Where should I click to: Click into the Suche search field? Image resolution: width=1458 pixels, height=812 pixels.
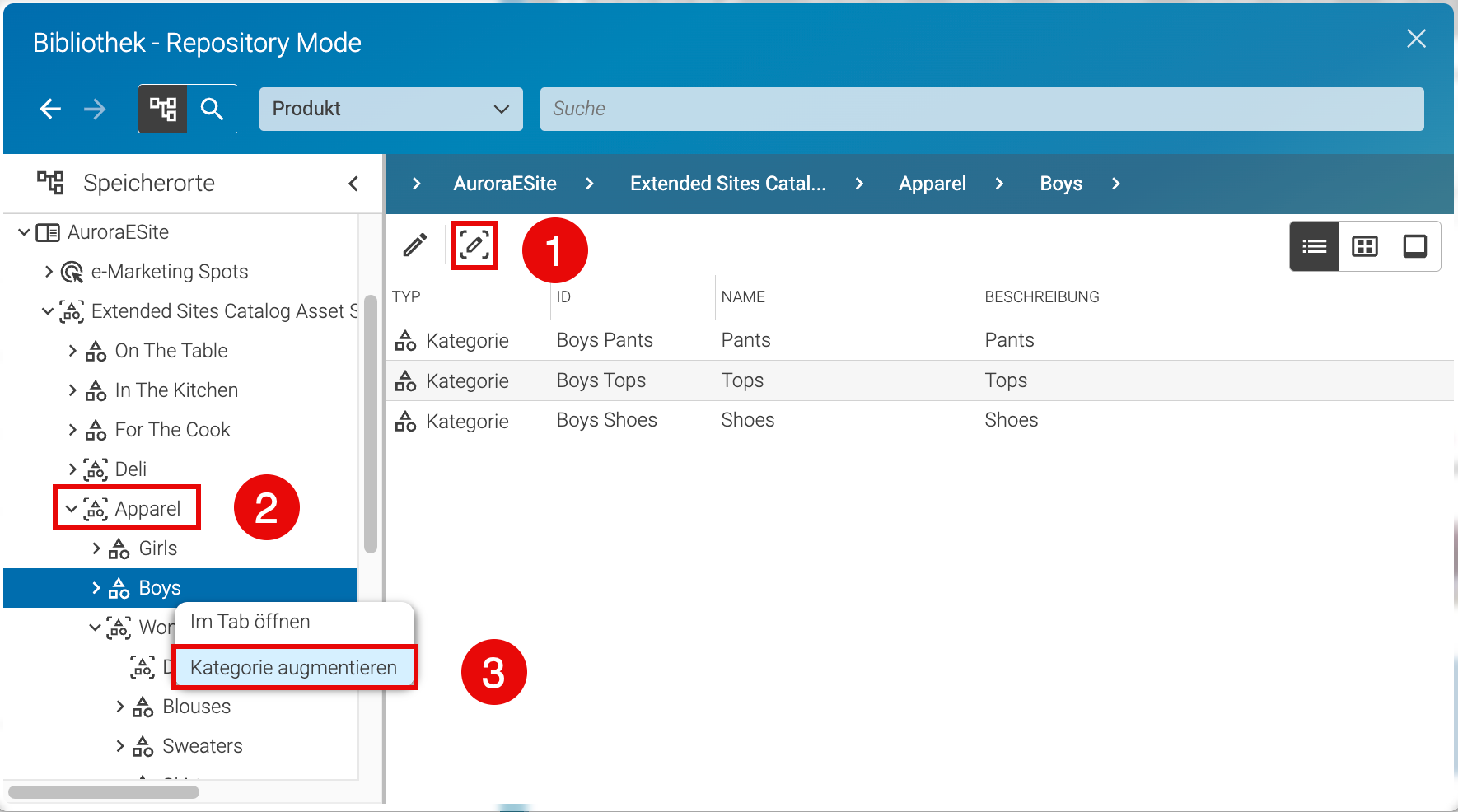[x=982, y=109]
